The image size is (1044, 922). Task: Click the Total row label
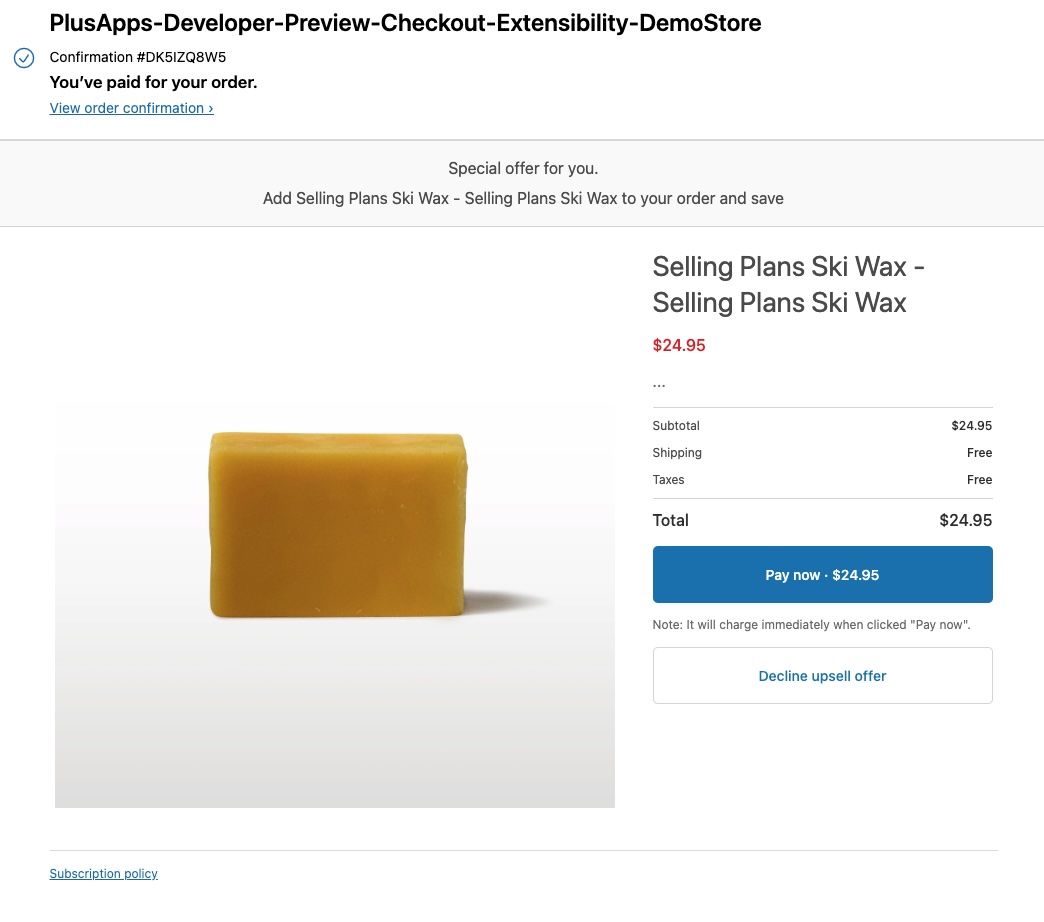pyautogui.click(x=670, y=520)
